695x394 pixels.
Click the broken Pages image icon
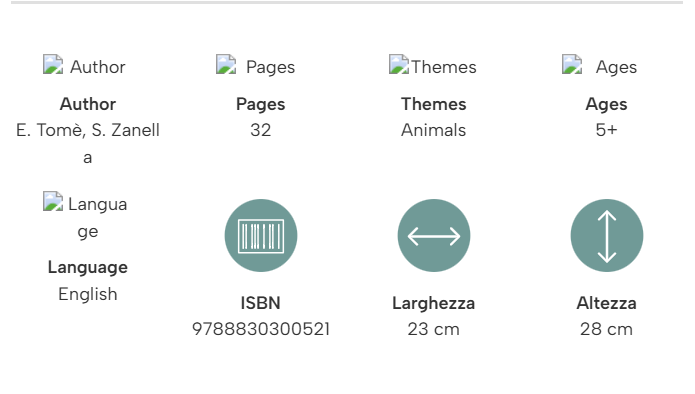226,64
